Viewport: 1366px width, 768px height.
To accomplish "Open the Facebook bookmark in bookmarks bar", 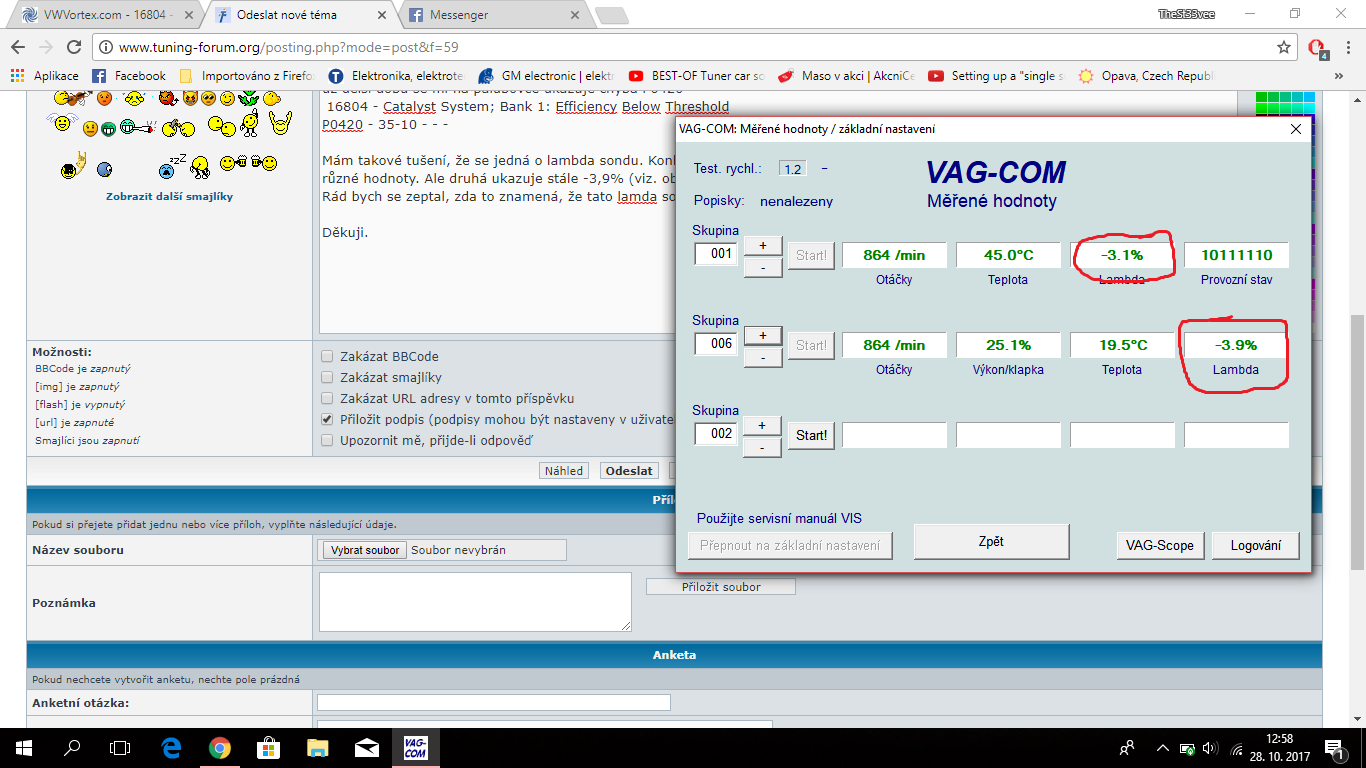I will pos(129,76).
